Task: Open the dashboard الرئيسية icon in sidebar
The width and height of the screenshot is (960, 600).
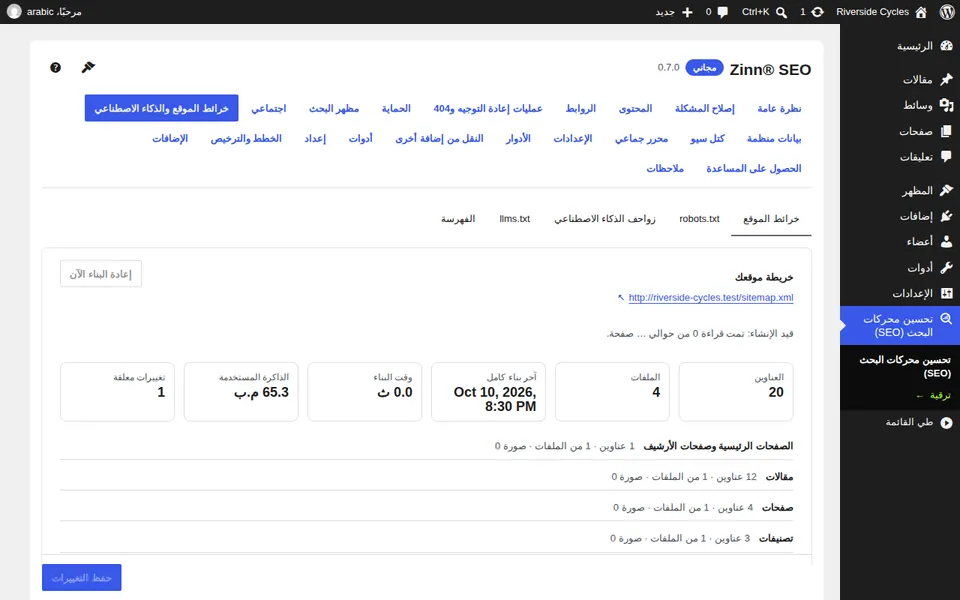Action: pos(947,46)
